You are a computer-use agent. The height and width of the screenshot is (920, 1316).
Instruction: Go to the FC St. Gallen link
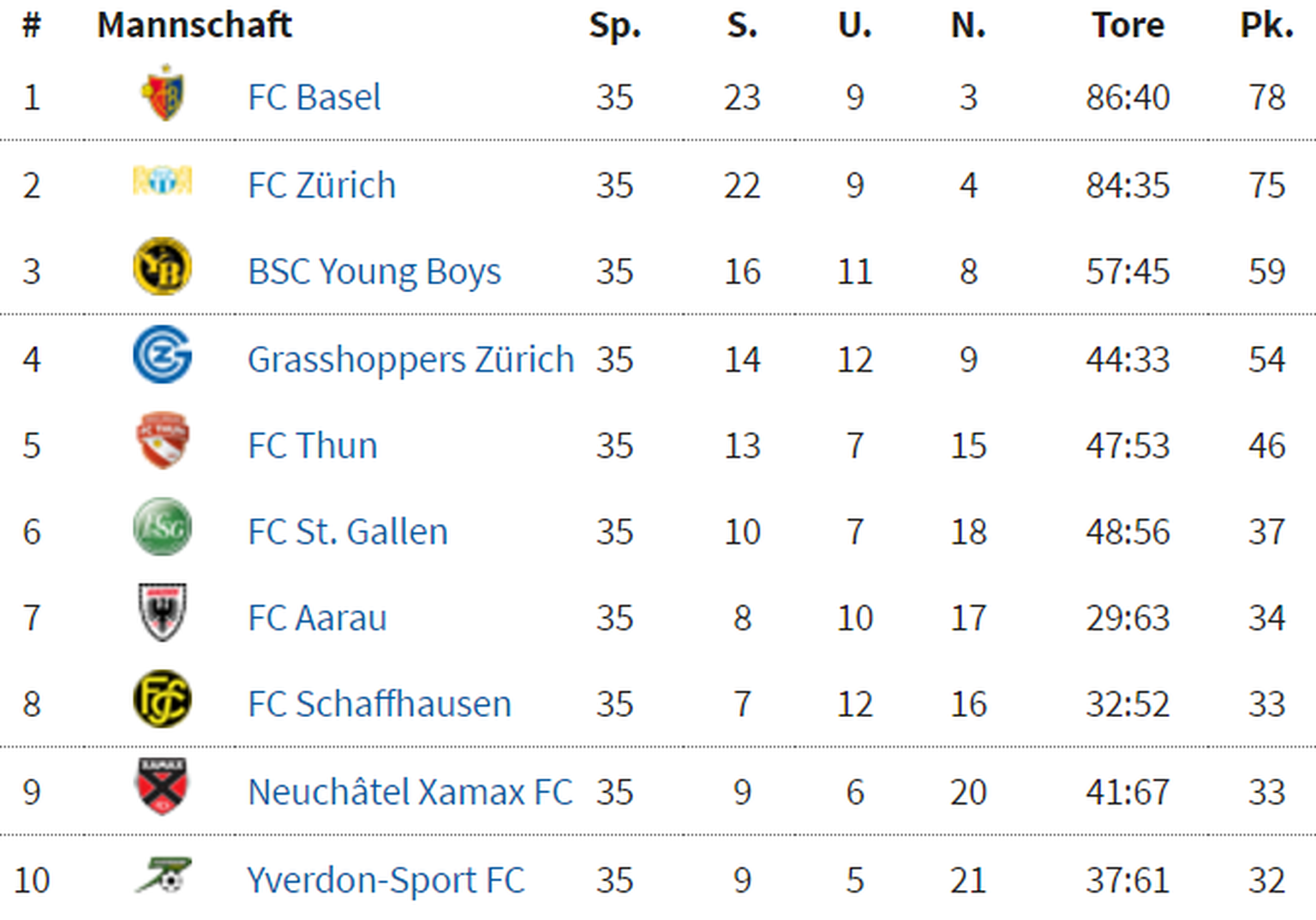(x=347, y=532)
